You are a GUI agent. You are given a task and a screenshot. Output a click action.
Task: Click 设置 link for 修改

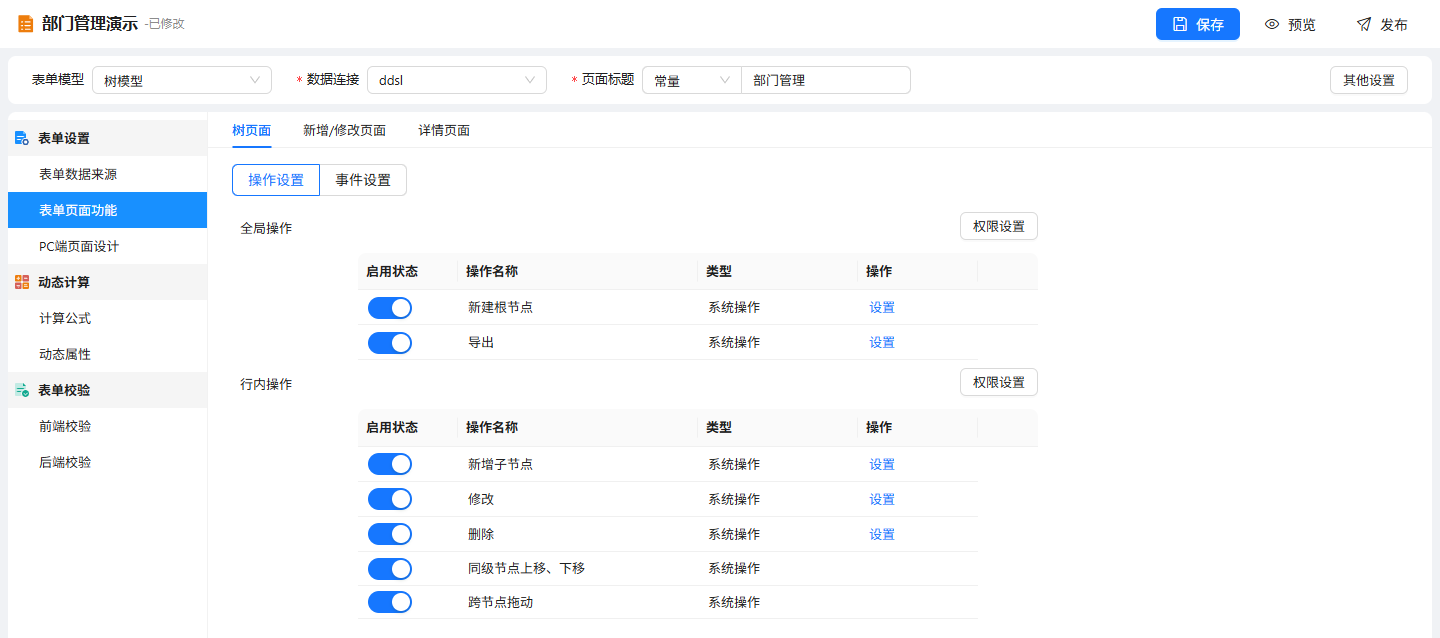click(882, 500)
